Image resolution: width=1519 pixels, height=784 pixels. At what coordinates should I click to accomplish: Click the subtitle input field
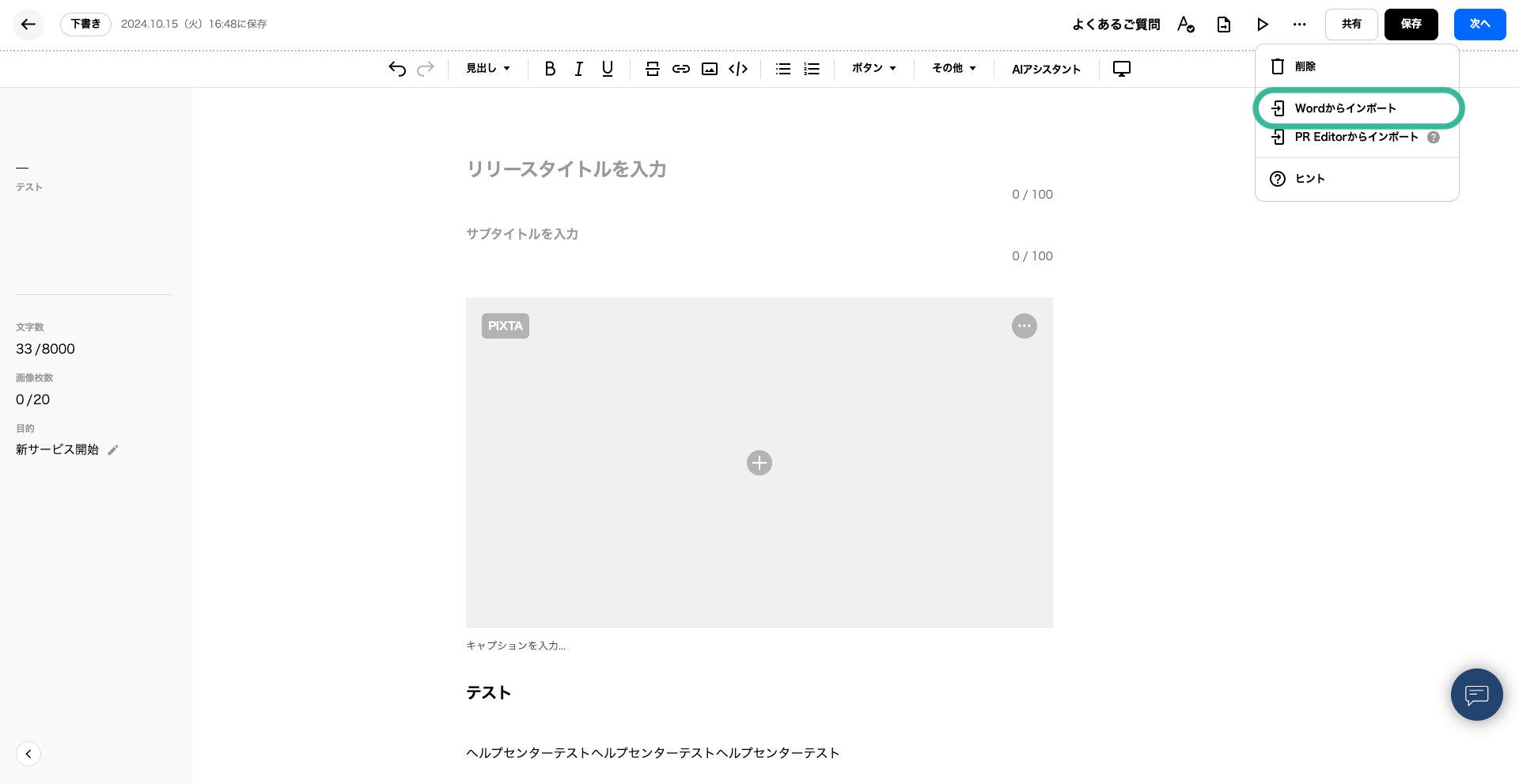coord(759,234)
